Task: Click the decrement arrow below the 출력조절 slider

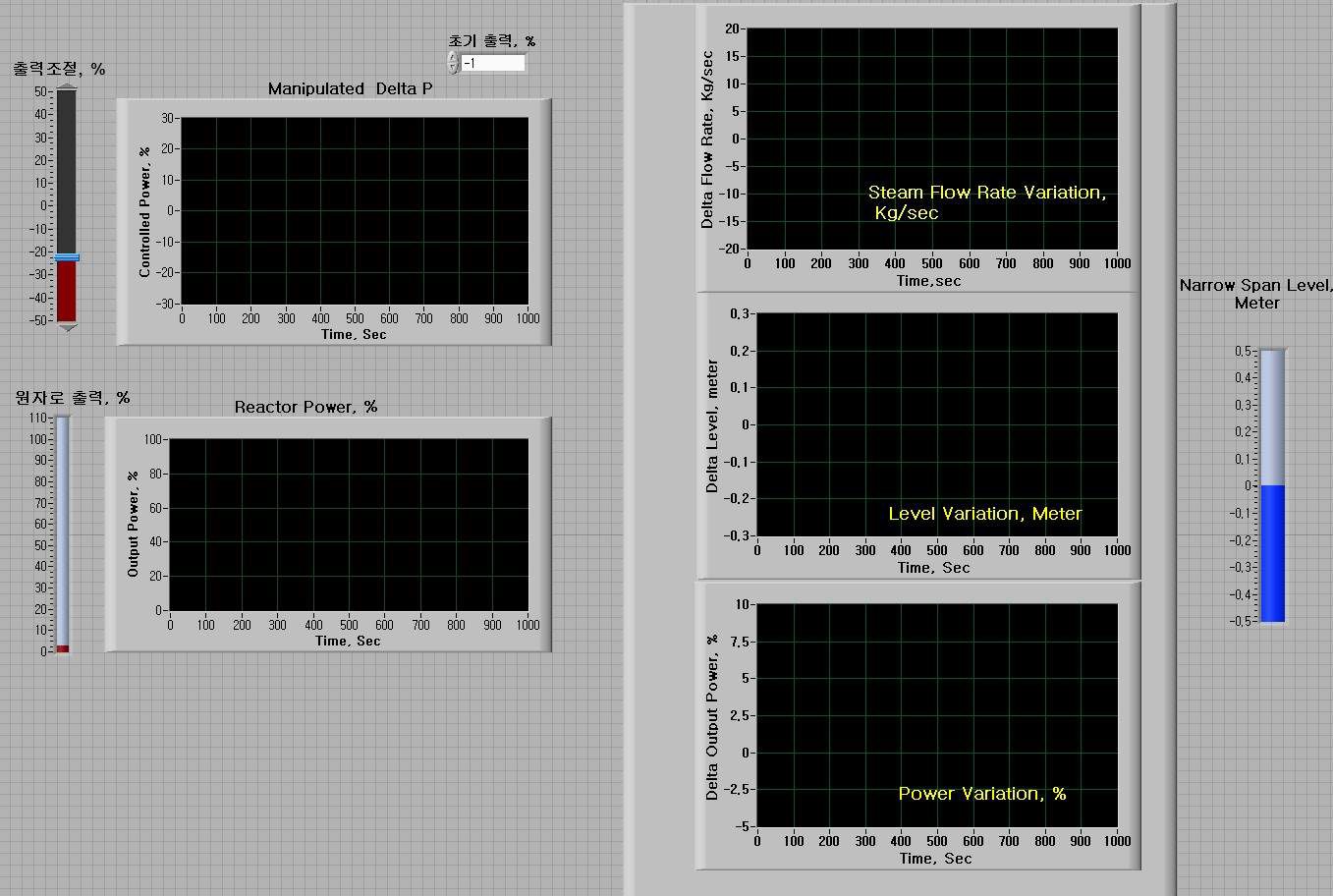Action: tap(67, 328)
